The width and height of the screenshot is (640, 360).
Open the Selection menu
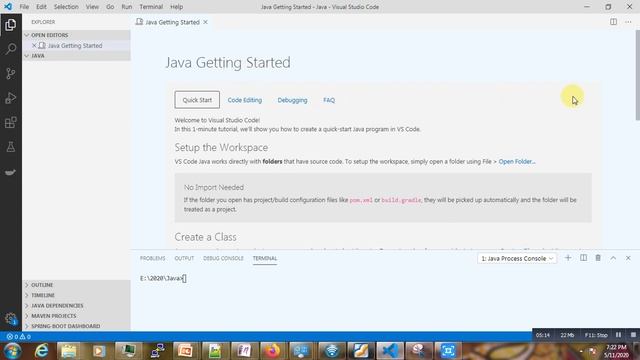[66, 7]
